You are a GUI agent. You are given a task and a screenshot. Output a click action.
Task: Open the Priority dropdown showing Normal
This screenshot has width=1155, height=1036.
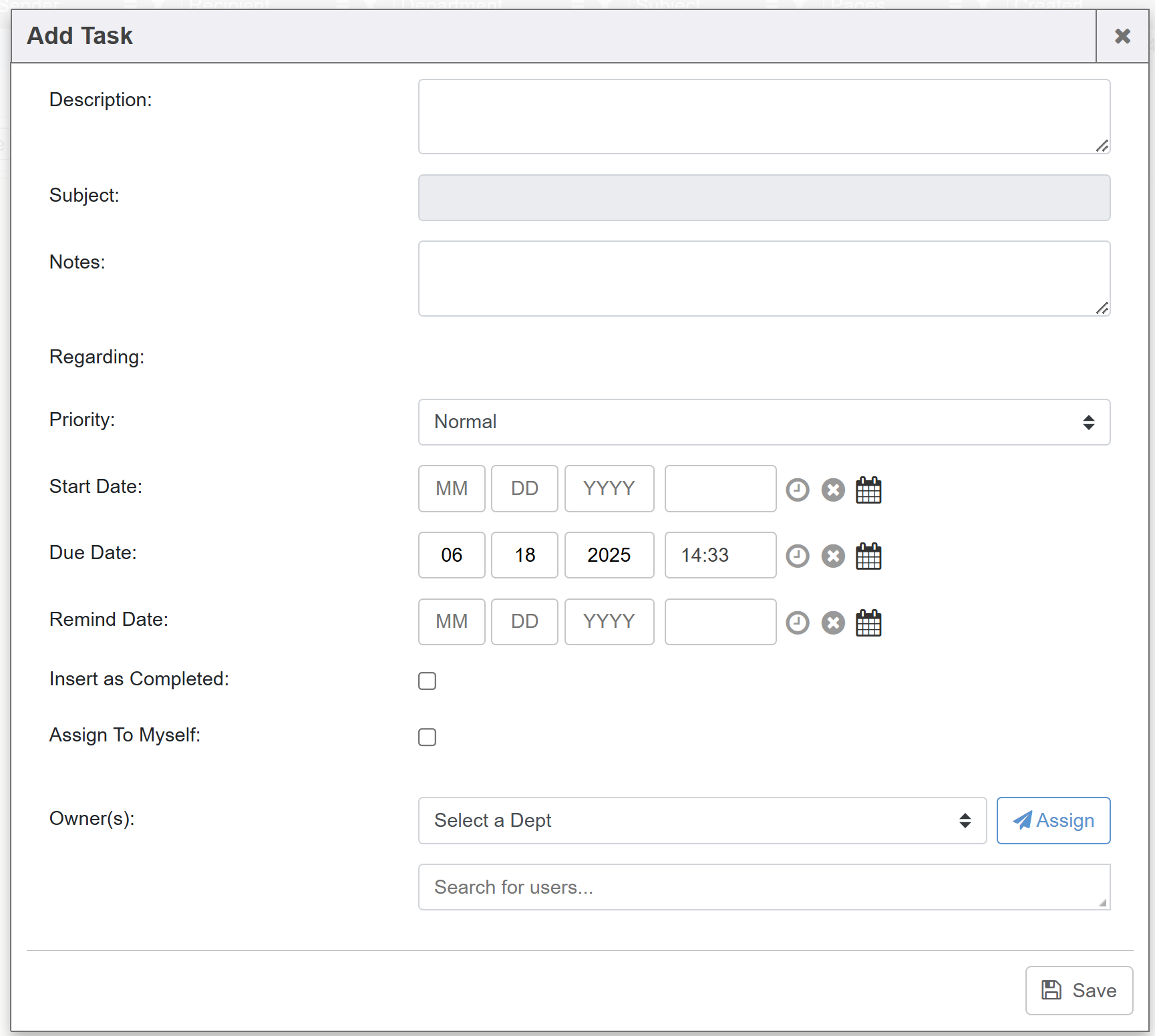pyautogui.click(x=764, y=422)
